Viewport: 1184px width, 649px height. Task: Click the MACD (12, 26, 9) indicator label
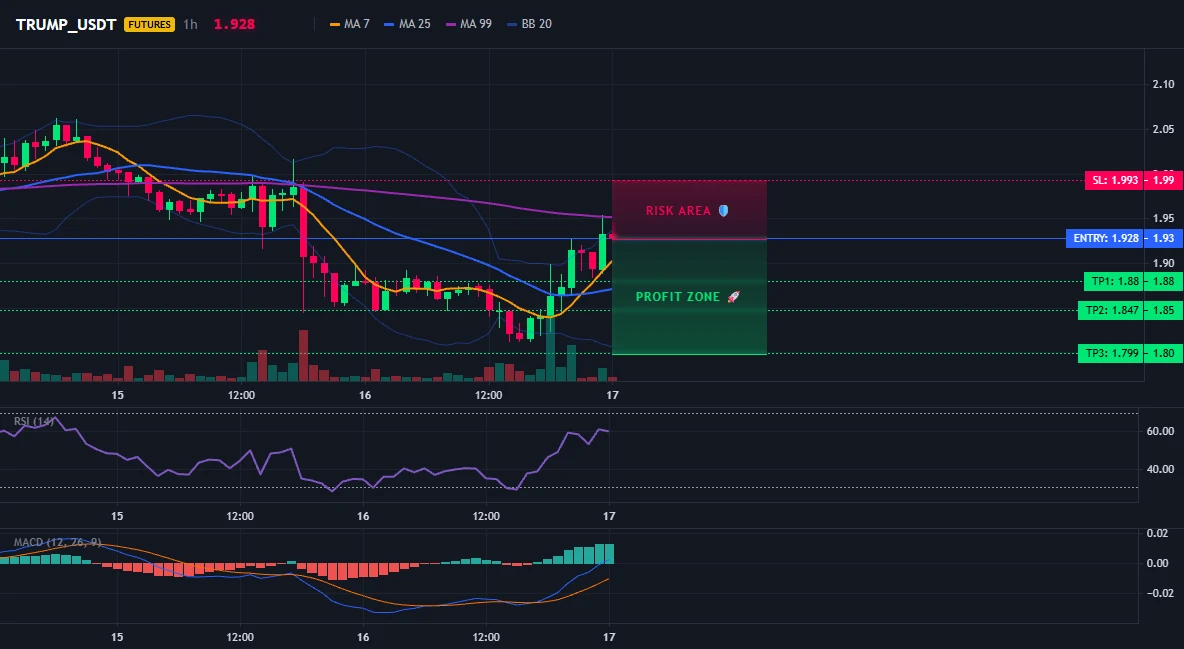click(x=57, y=542)
